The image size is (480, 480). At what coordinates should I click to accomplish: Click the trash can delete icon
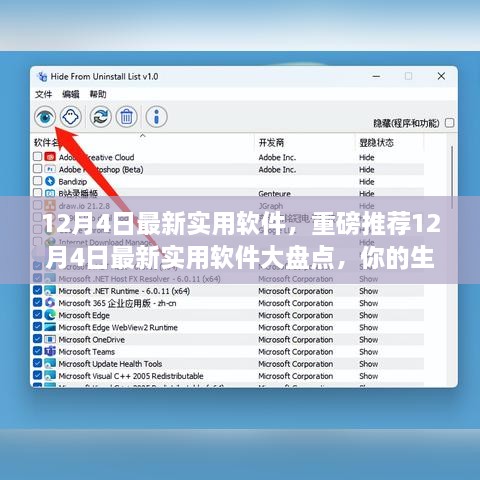(126, 117)
